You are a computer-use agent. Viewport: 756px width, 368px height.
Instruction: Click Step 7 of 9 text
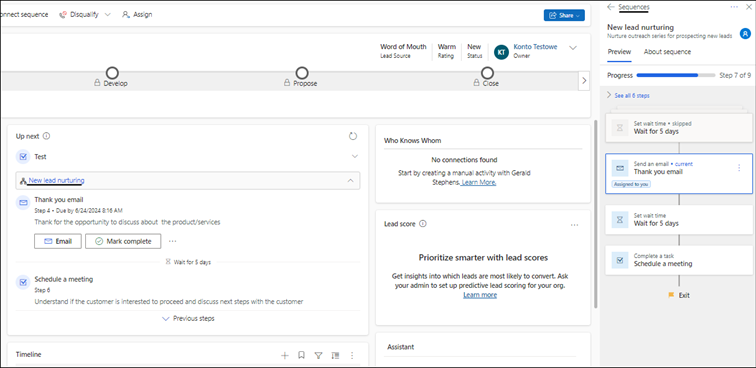point(735,75)
